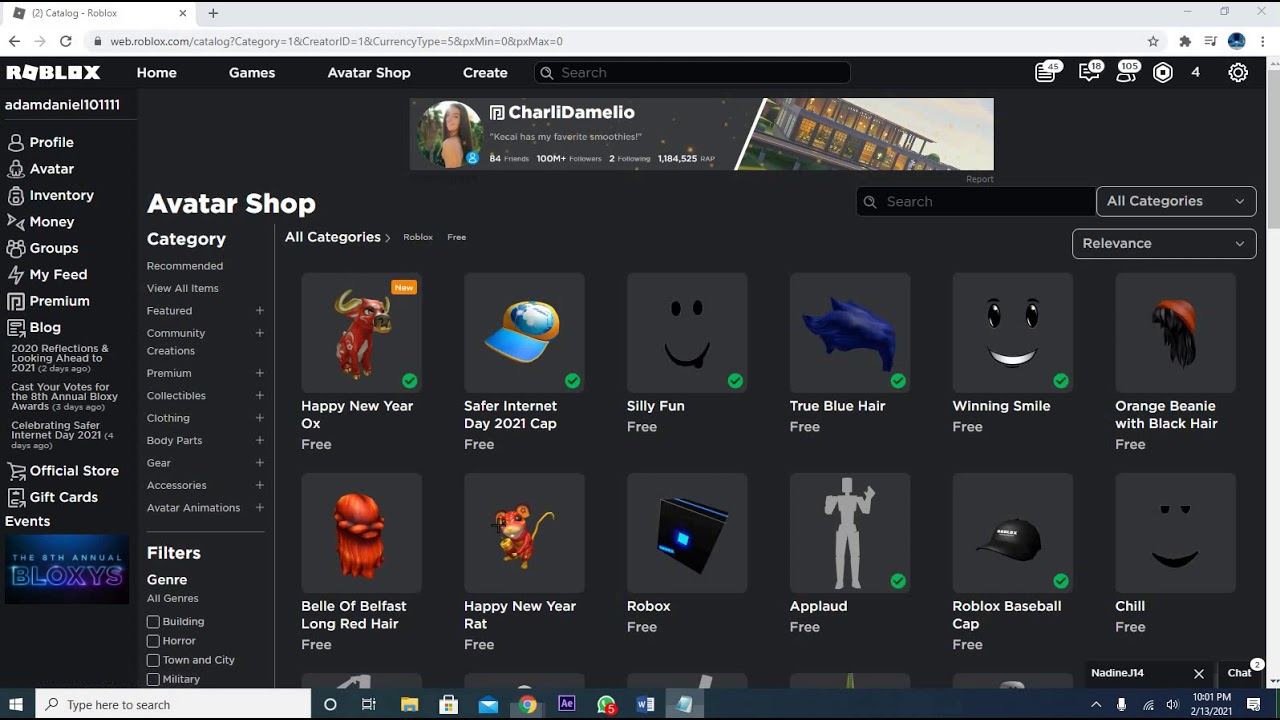Open the Relevance sort dropdown

1164,243
